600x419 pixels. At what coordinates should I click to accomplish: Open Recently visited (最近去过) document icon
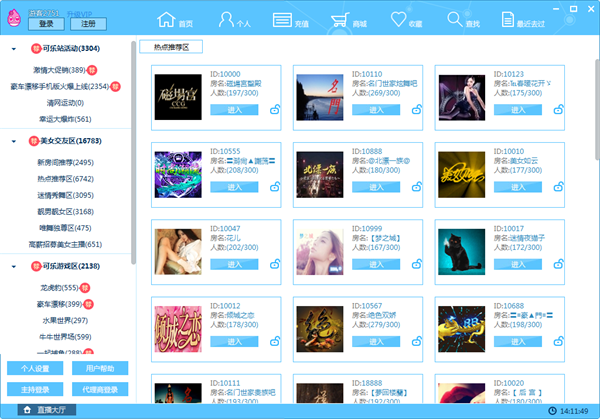click(x=508, y=20)
